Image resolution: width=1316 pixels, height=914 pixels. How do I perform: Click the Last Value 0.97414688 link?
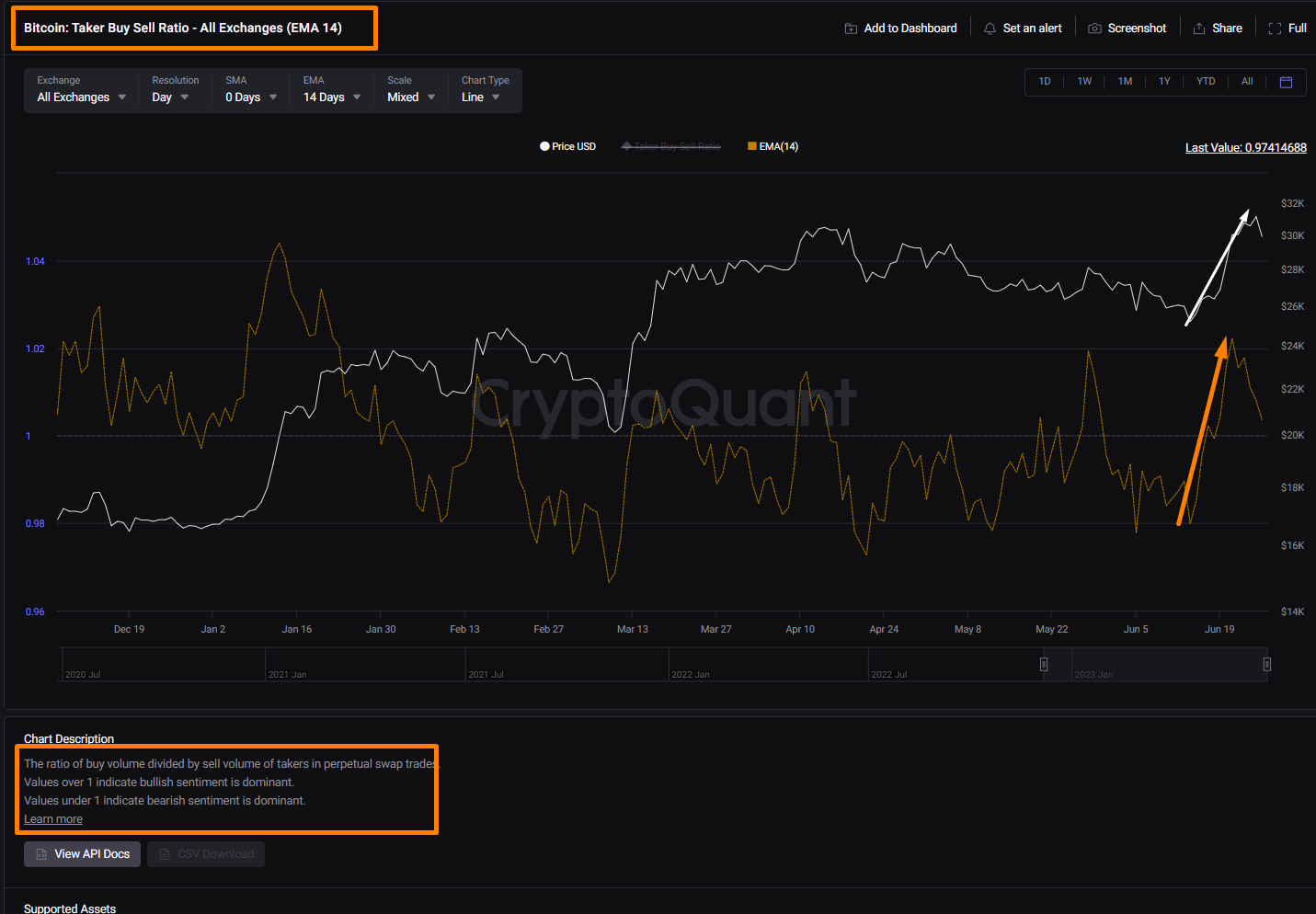coord(1245,147)
